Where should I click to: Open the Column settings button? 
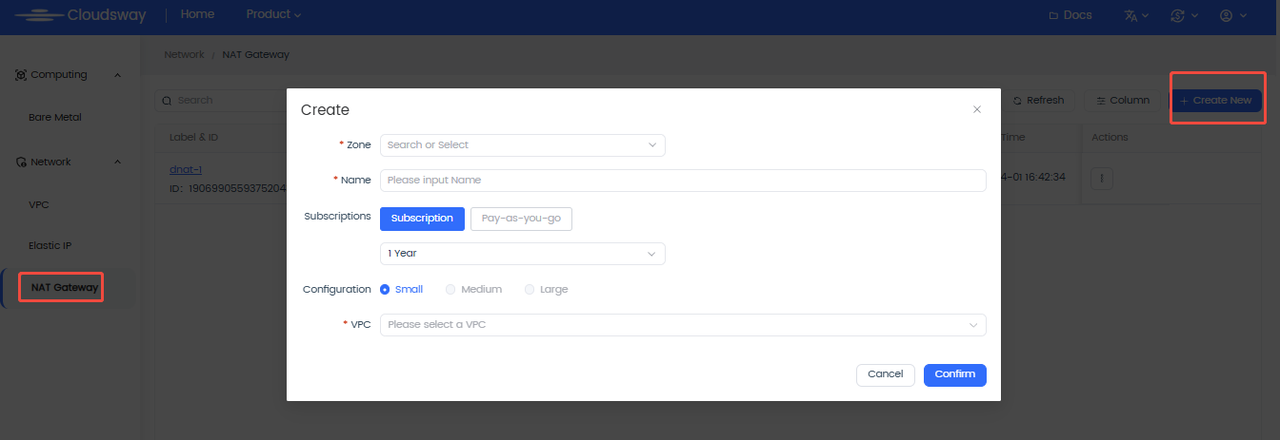(1122, 100)
